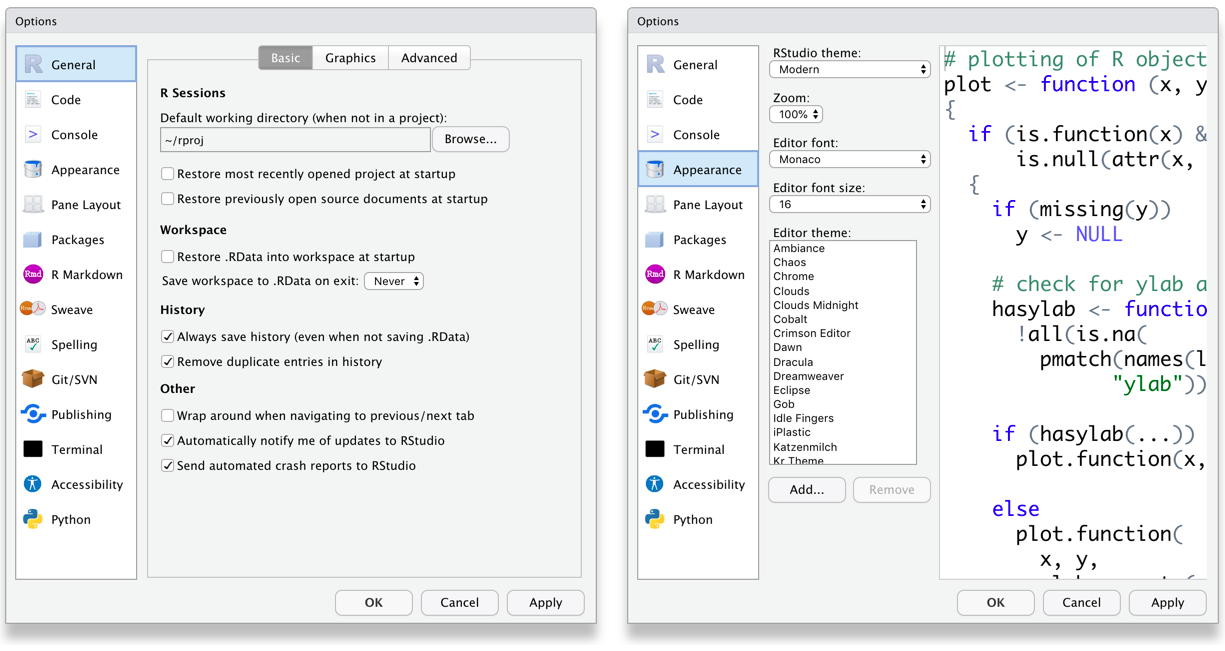Screen dimensions: 1225x651
Task: Select Python icon in right Options window
Action: (x=655, y=519)
